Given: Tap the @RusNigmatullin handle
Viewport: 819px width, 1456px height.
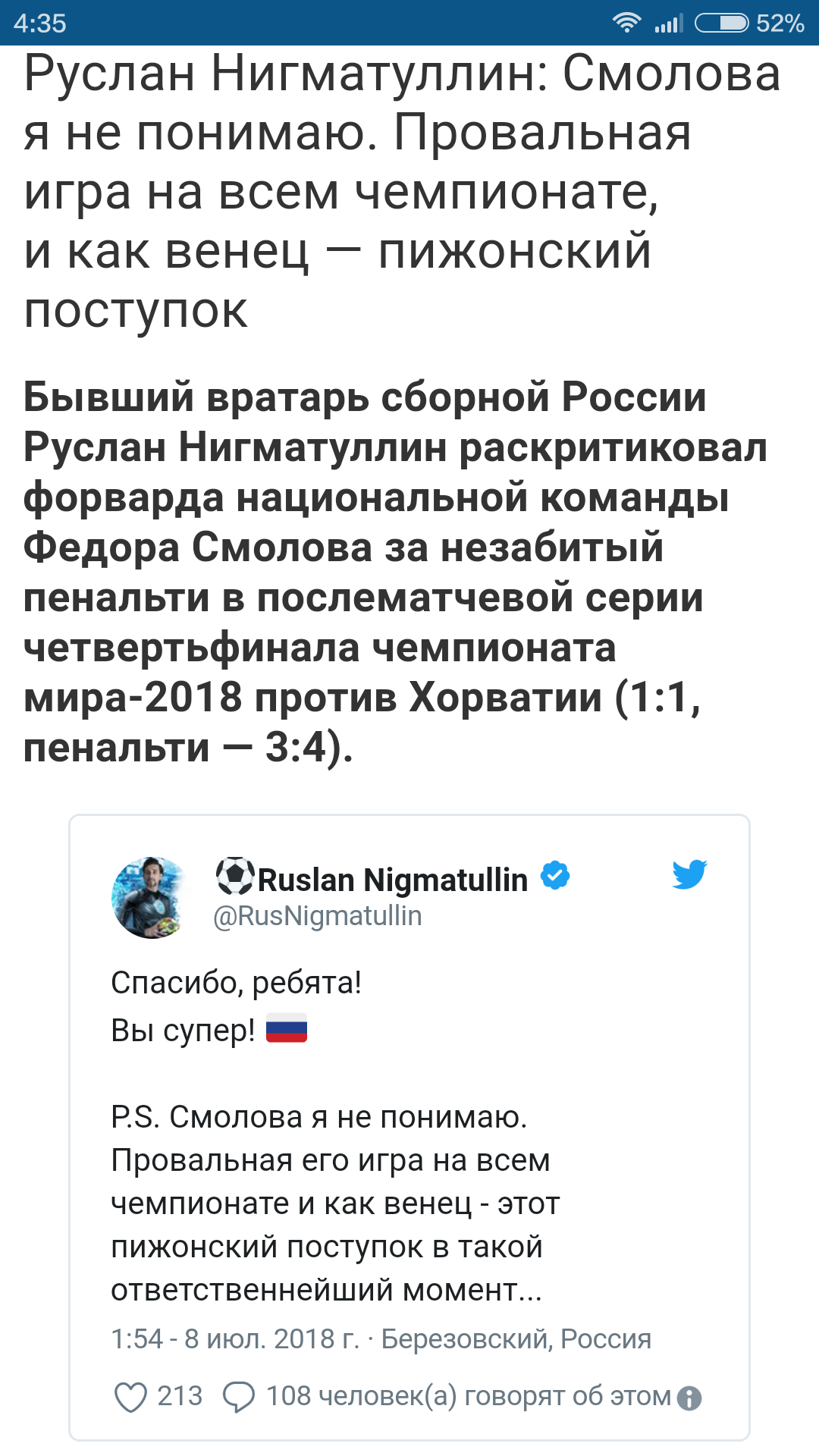Looking at the screenshot, I should pos(318,916).
